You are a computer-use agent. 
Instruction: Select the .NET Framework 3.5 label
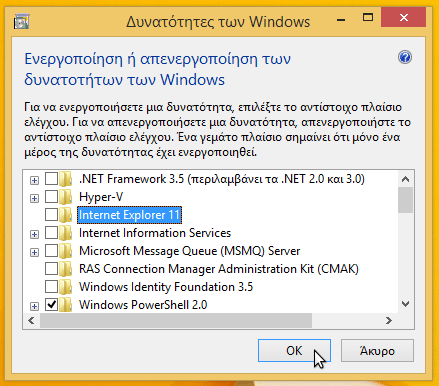click(222, 179)
